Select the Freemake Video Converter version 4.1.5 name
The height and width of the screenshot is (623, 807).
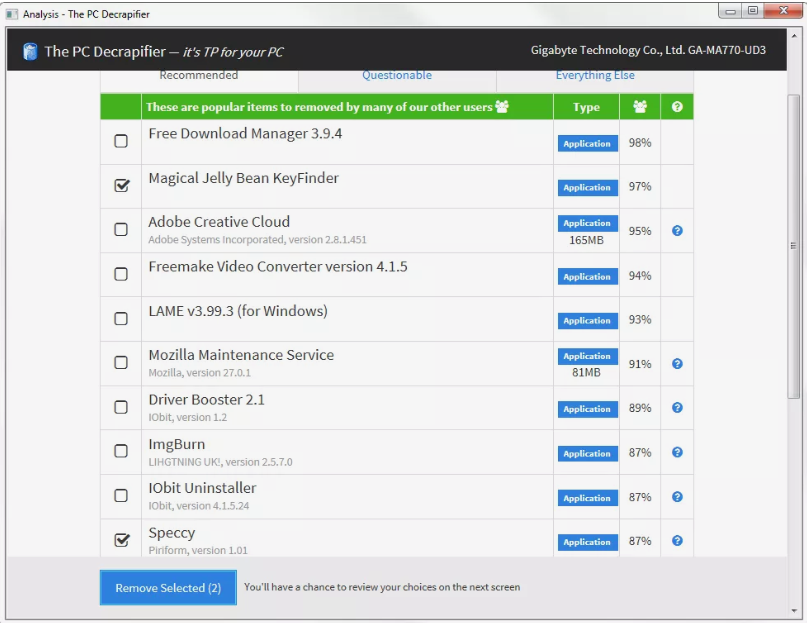(x=278, y=267)
